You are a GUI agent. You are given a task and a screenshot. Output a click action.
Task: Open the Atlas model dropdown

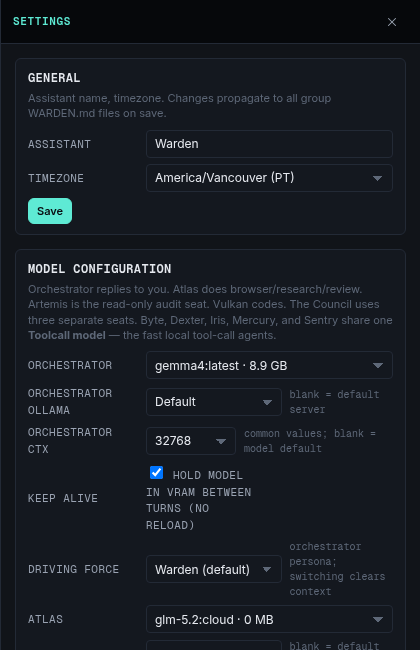pyautogui.click(x=269, y=619)
